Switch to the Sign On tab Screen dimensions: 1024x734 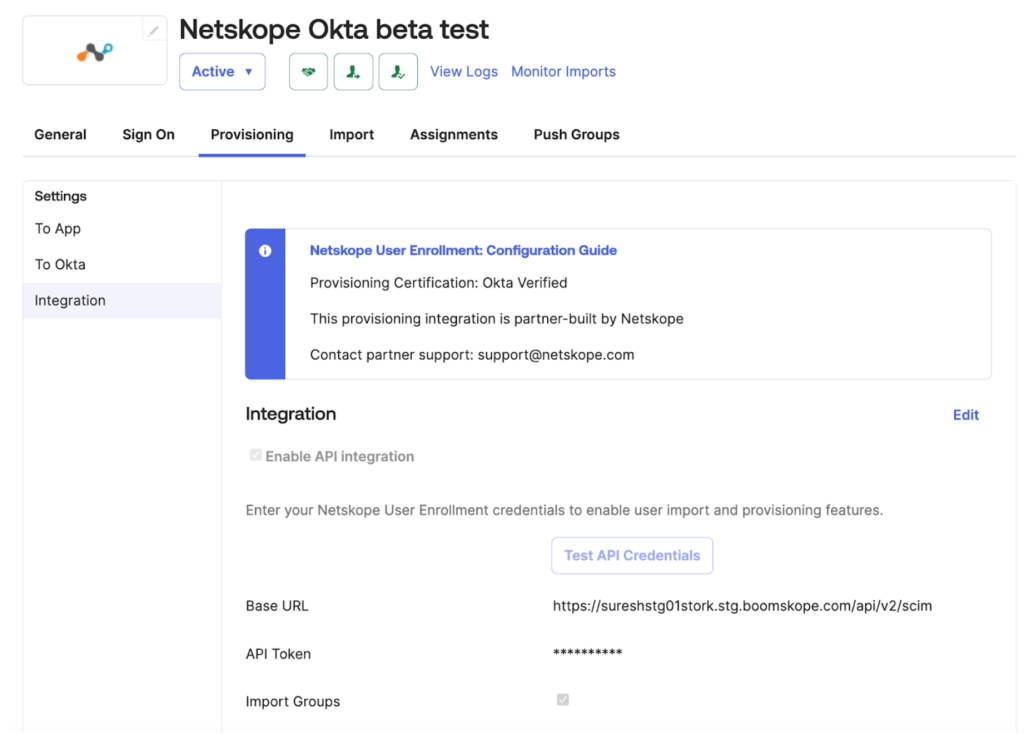click(148, 135)
